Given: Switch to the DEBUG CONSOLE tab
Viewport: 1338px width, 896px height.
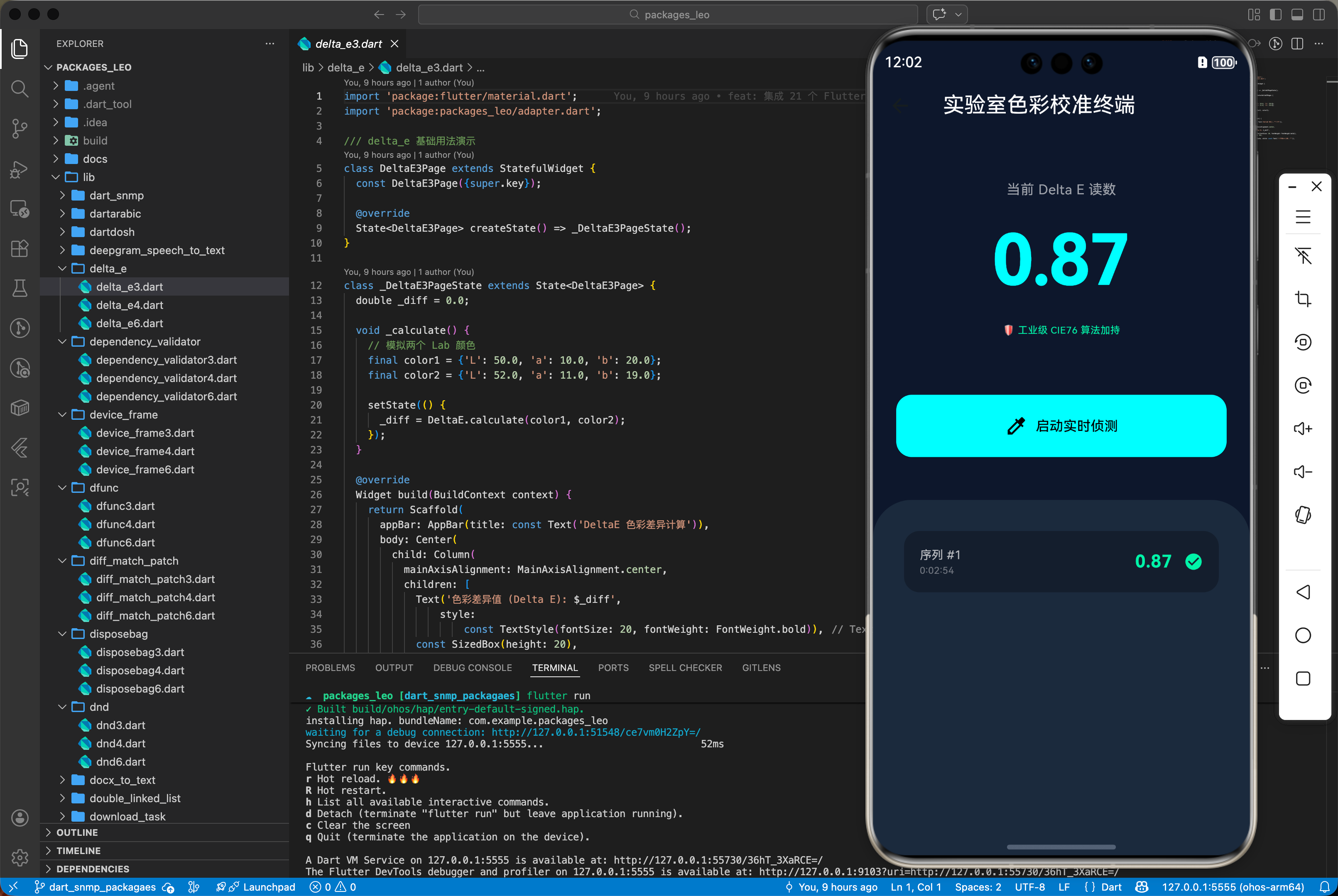Looking at the screenshot, I should point(472,667).
